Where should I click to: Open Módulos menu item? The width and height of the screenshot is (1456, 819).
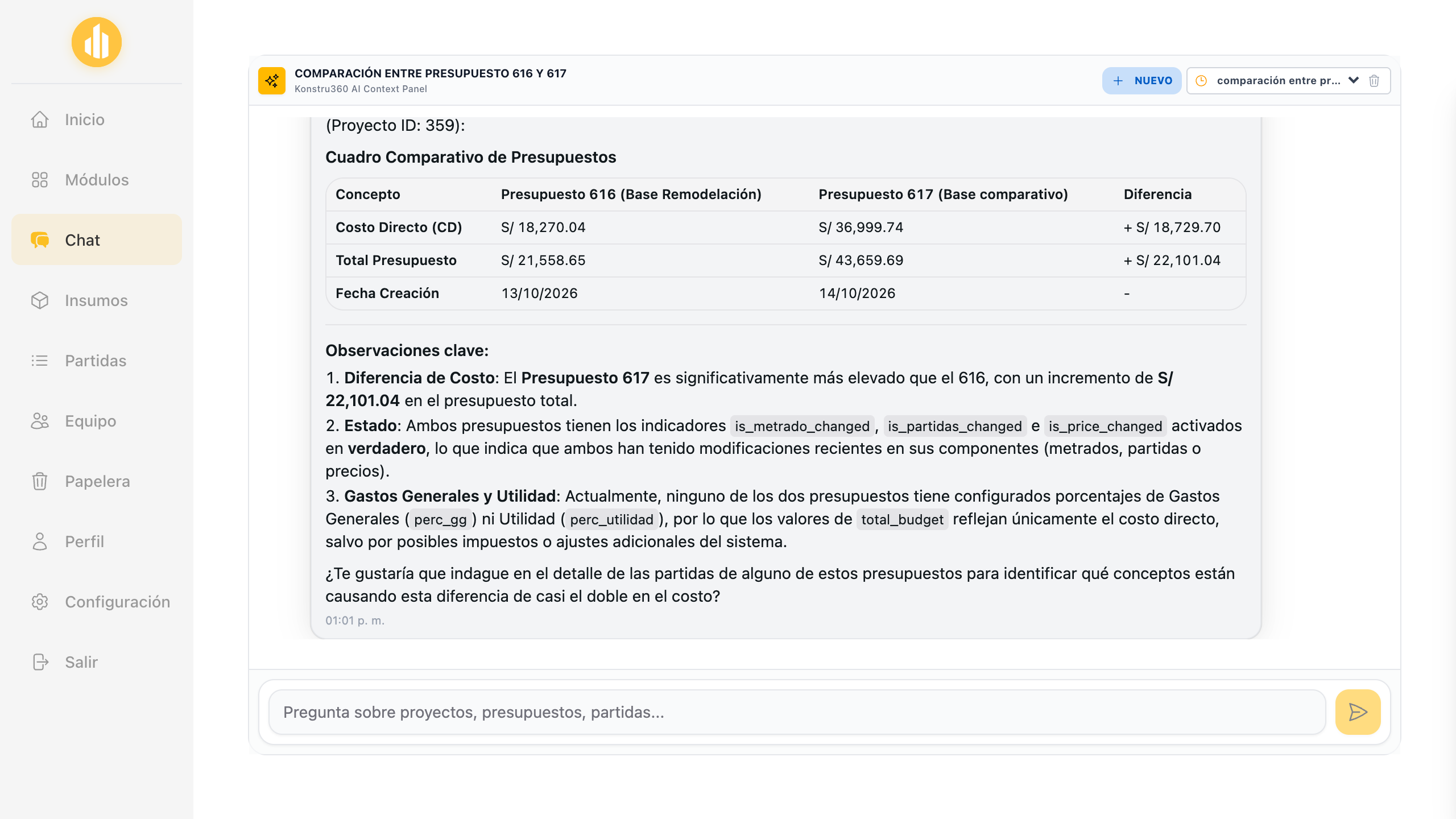point(97,180)
